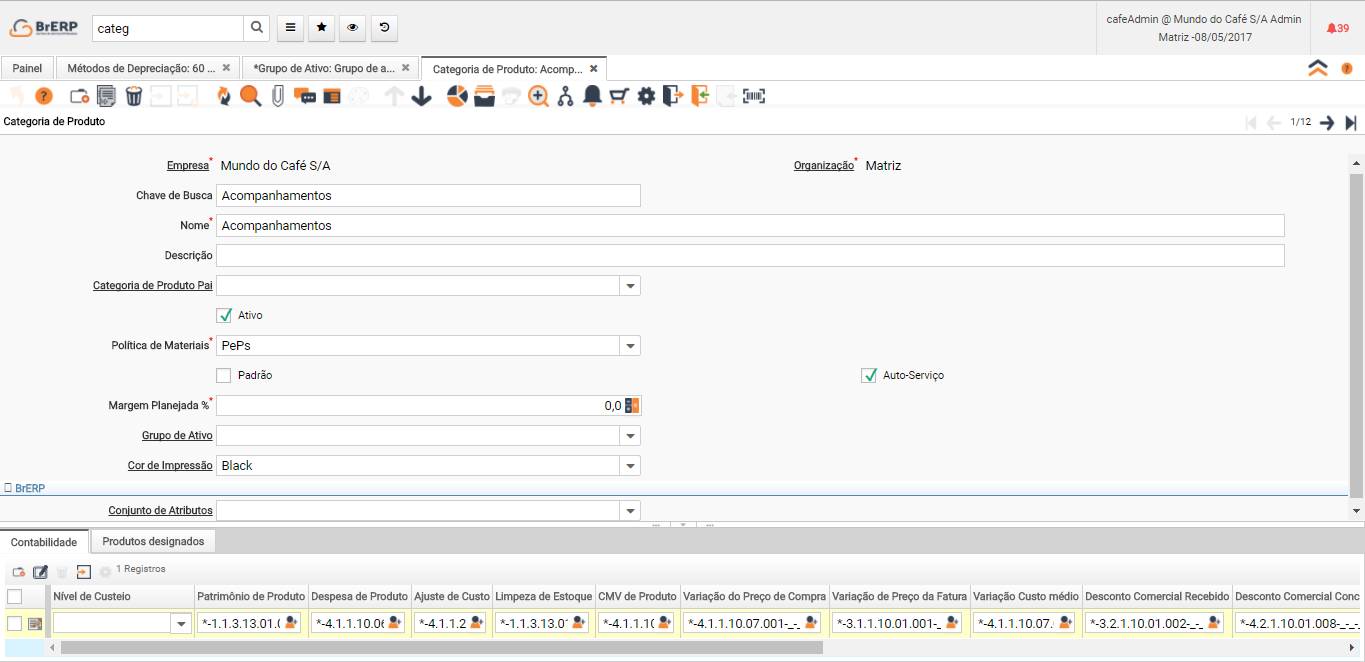Viewport: 1365px width, 662px height.
Task: Click the vertical scrollbar of the form
Action: tap(1356, 334)
